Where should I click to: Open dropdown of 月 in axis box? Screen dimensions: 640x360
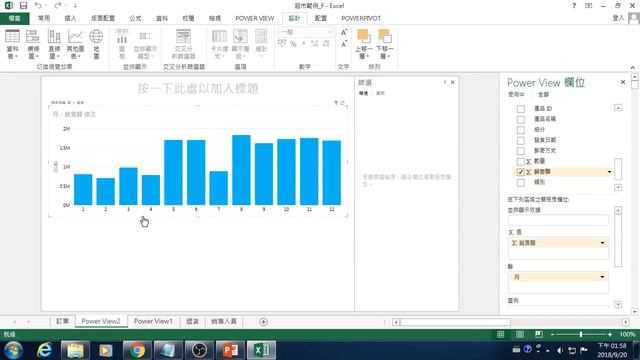[x=602, y=277]
